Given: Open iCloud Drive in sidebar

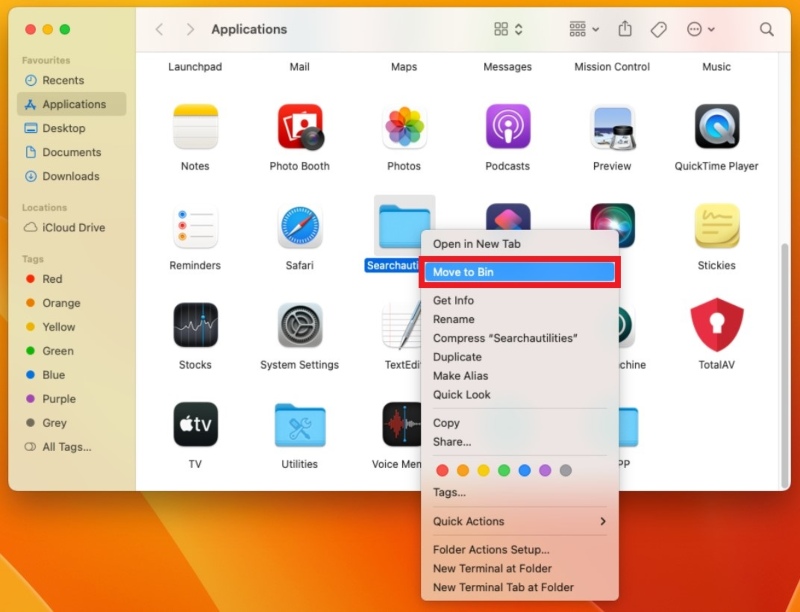Looking at the screenshot, I should tap(71, 227).
